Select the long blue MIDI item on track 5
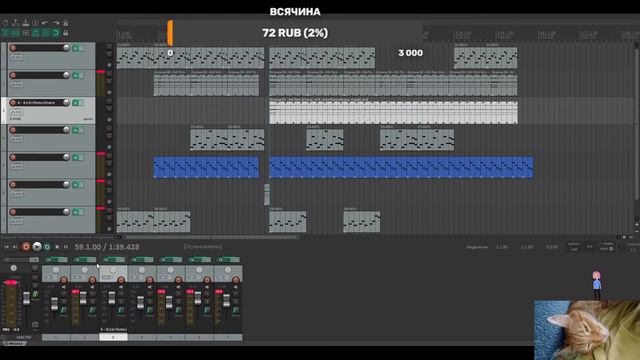The width and height of the screenshot is (640, 360). (x=401, y=167)
